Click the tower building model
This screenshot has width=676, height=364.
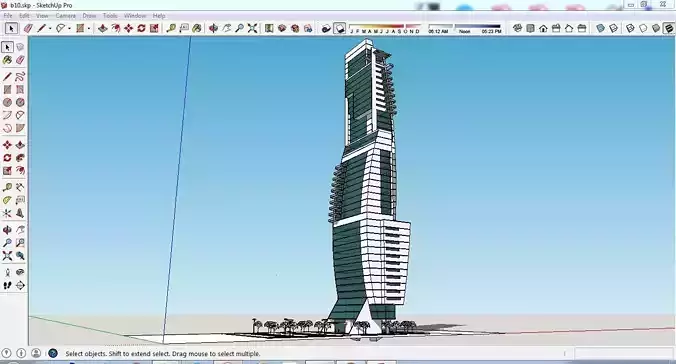tap(369, 190)
